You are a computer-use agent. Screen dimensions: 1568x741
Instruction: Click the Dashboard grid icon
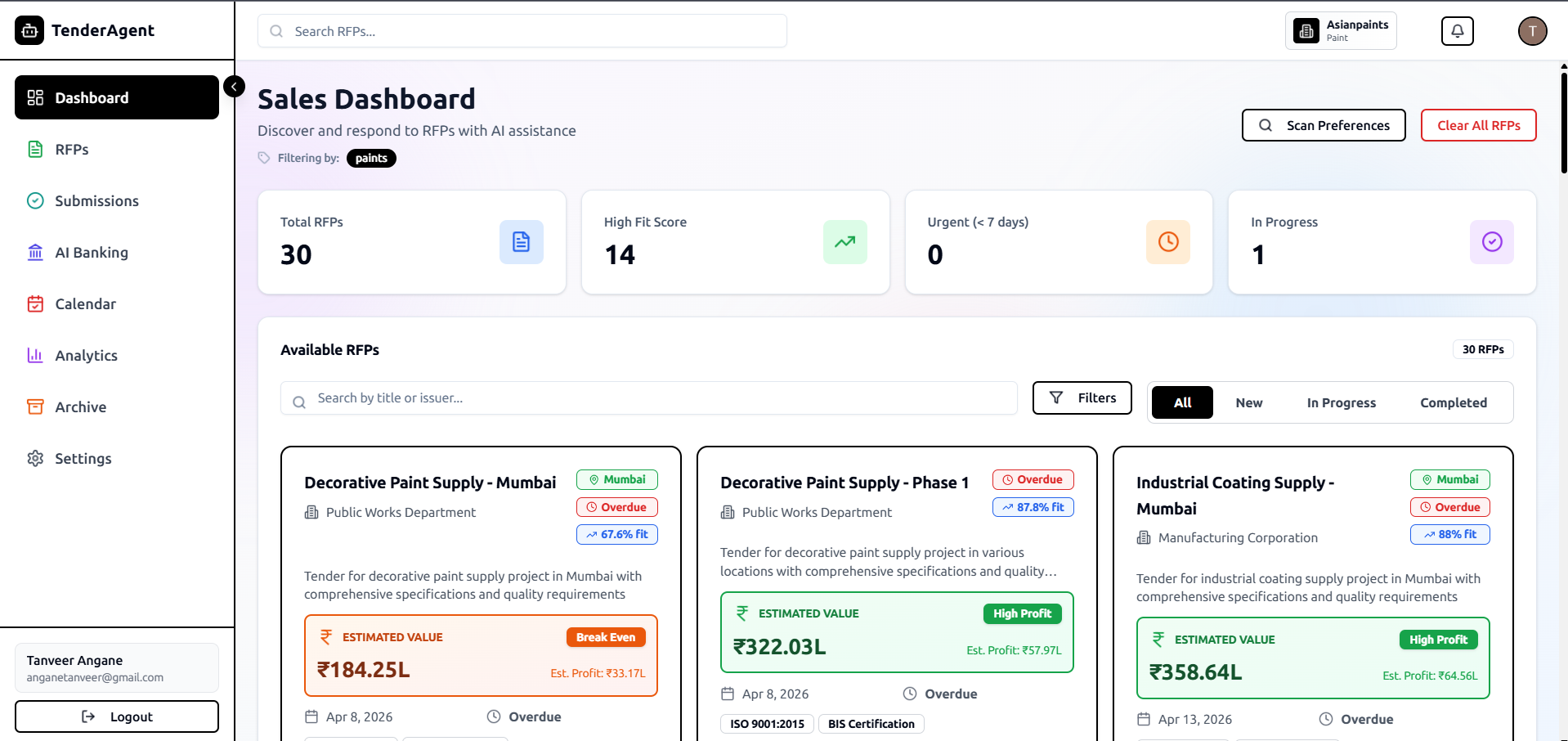35,97
